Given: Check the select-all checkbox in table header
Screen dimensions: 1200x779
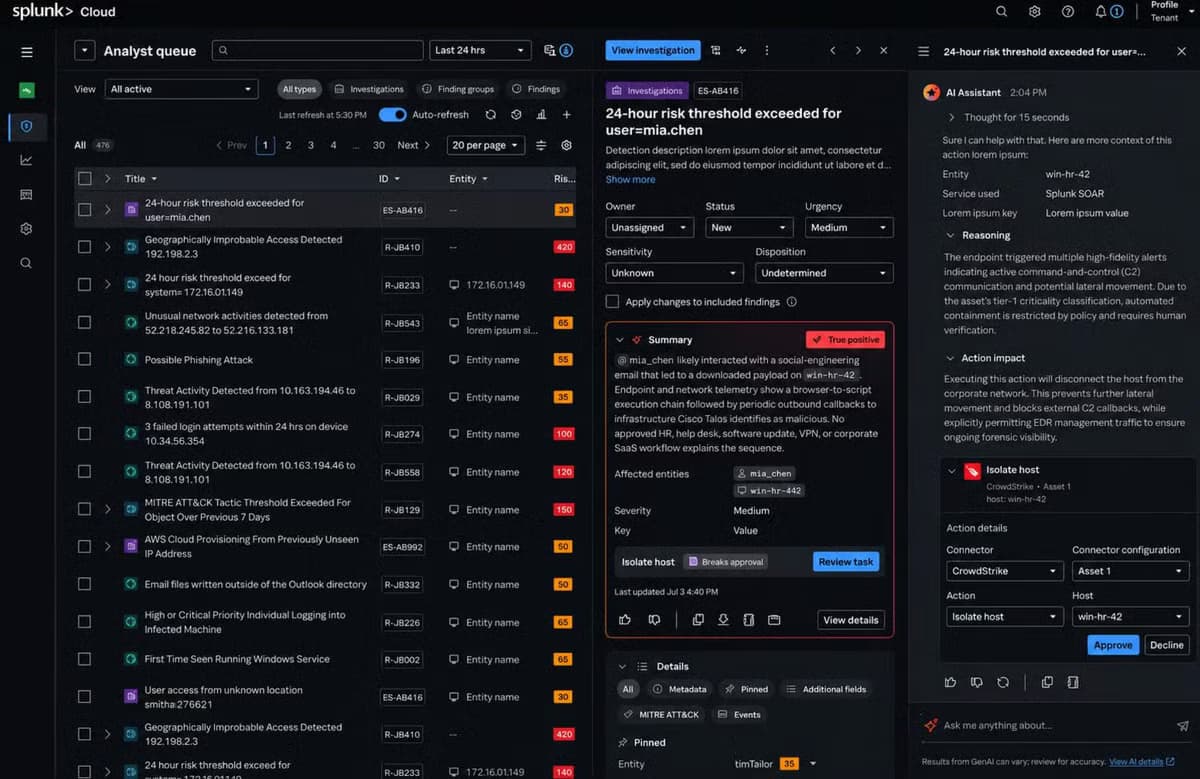Looking at the screenshot, I should (85, 178).
